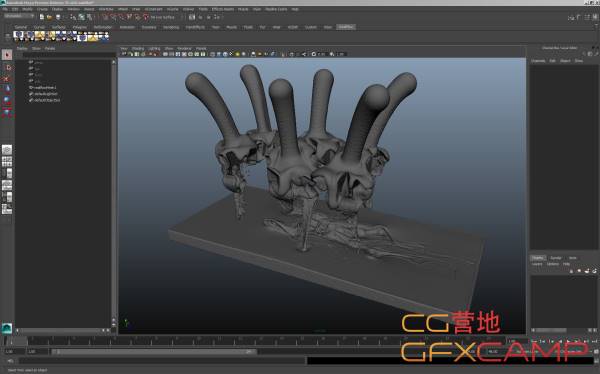Open the viewport Lighting menu
Image resolution: width=600 pixels, height=374 pixels.
point(155,49)
